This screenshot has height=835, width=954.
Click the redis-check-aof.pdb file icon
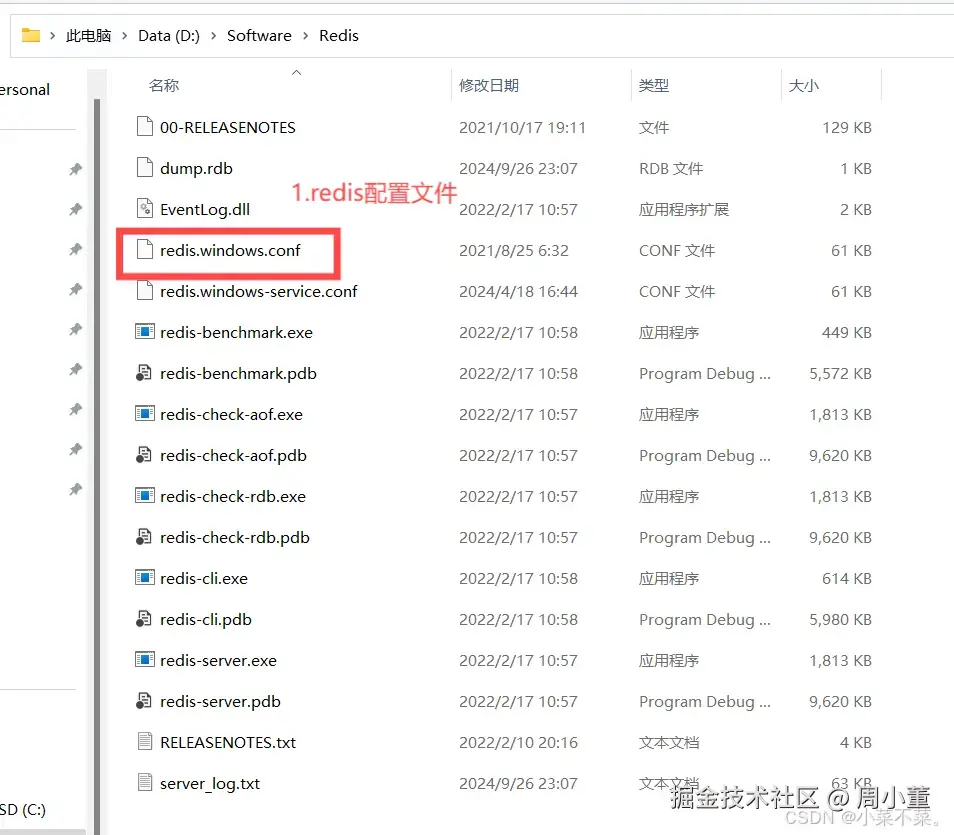click(x=144, y=455)
